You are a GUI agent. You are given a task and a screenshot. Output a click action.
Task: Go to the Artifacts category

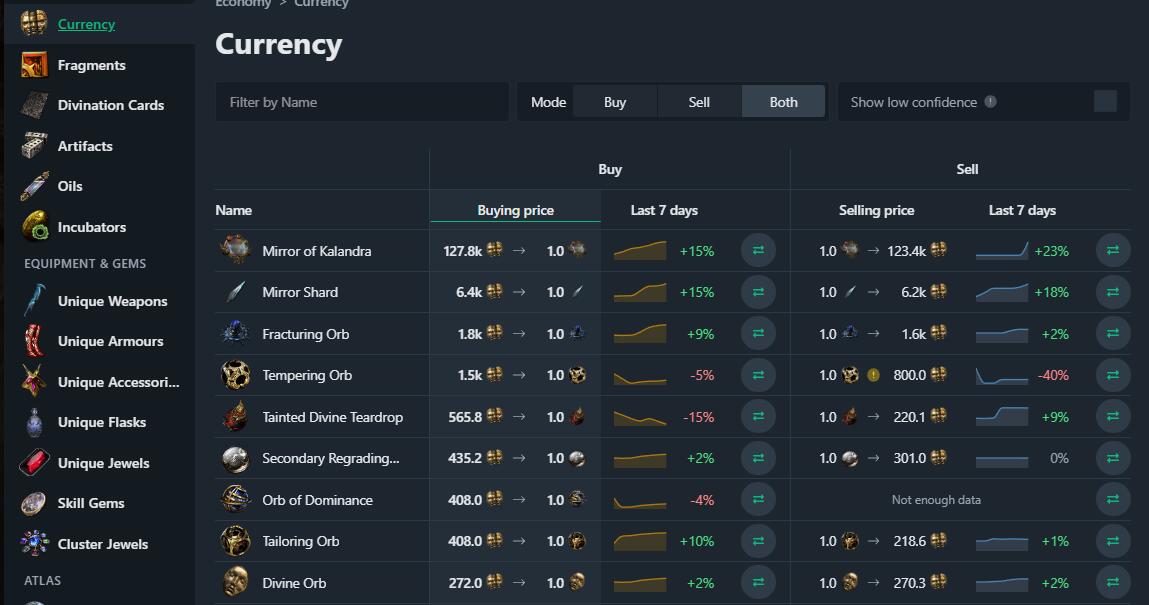pyautogui.click(x=85, y=146)
